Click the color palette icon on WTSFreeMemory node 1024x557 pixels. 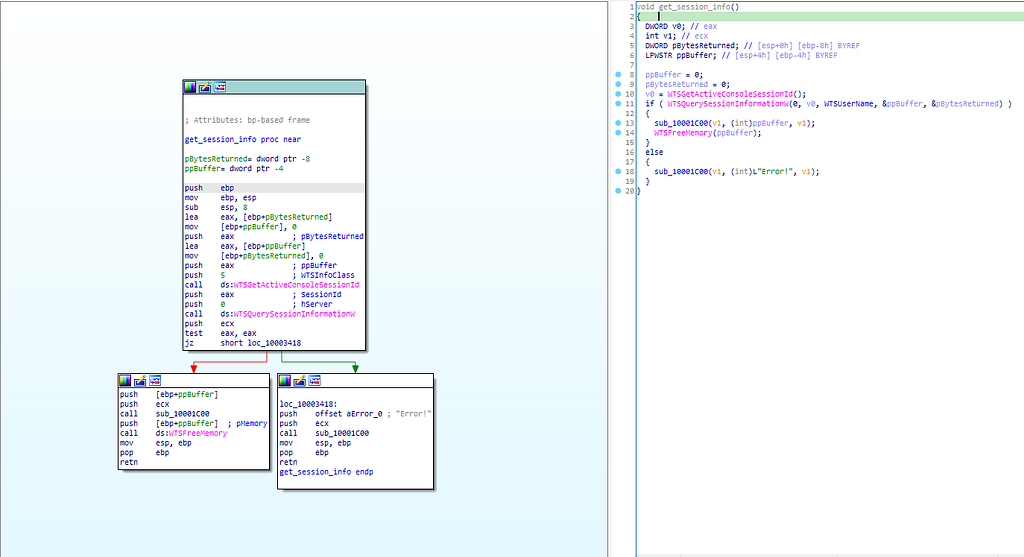coord(125,381)
